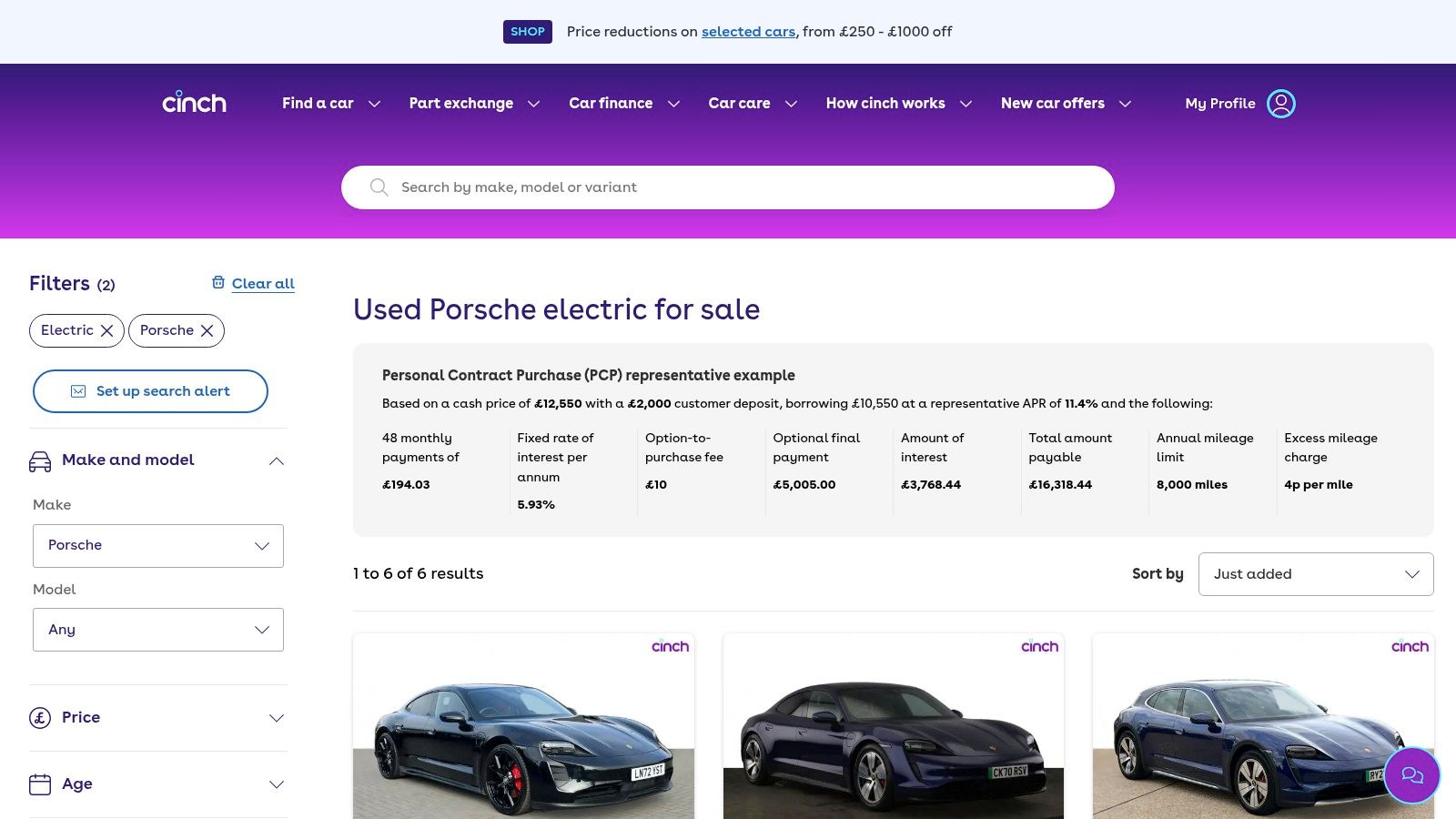The width and height of the screenshot is (1456, 819).
Task: Click the calendar Age icon
Action: pos(40,784)
